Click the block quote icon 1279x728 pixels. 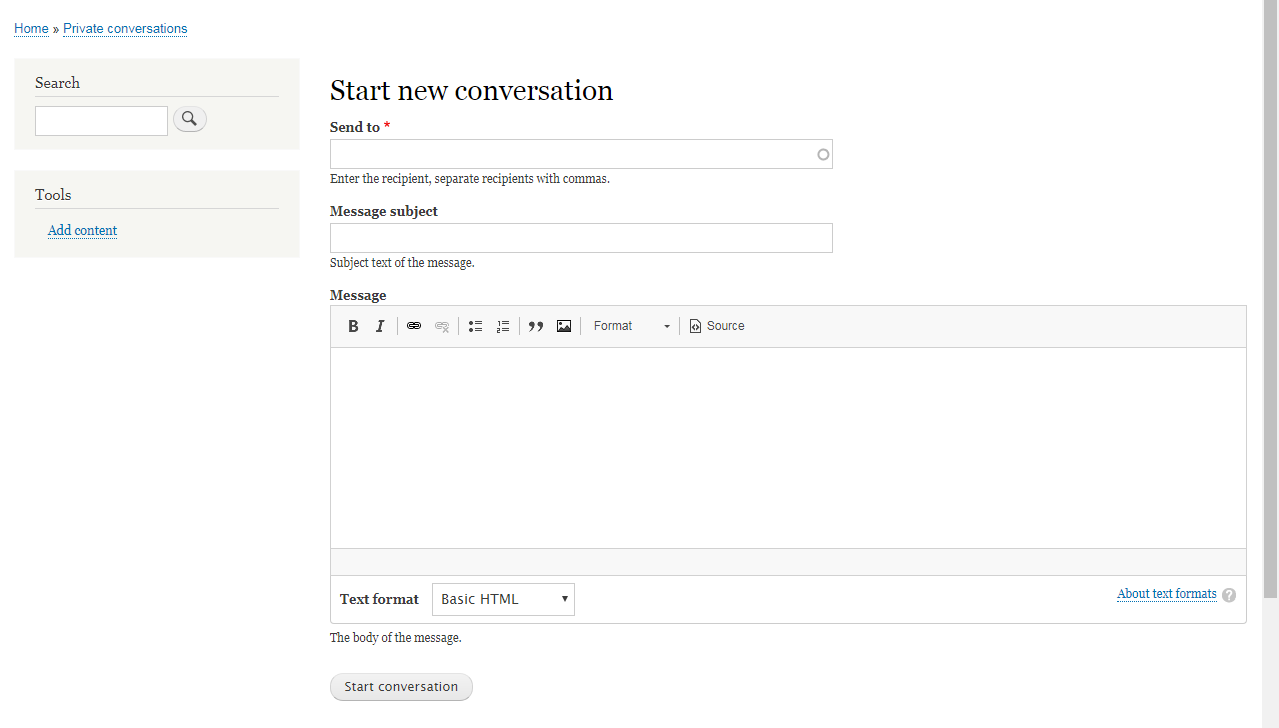pyautogui.click(x=536, y=326)
